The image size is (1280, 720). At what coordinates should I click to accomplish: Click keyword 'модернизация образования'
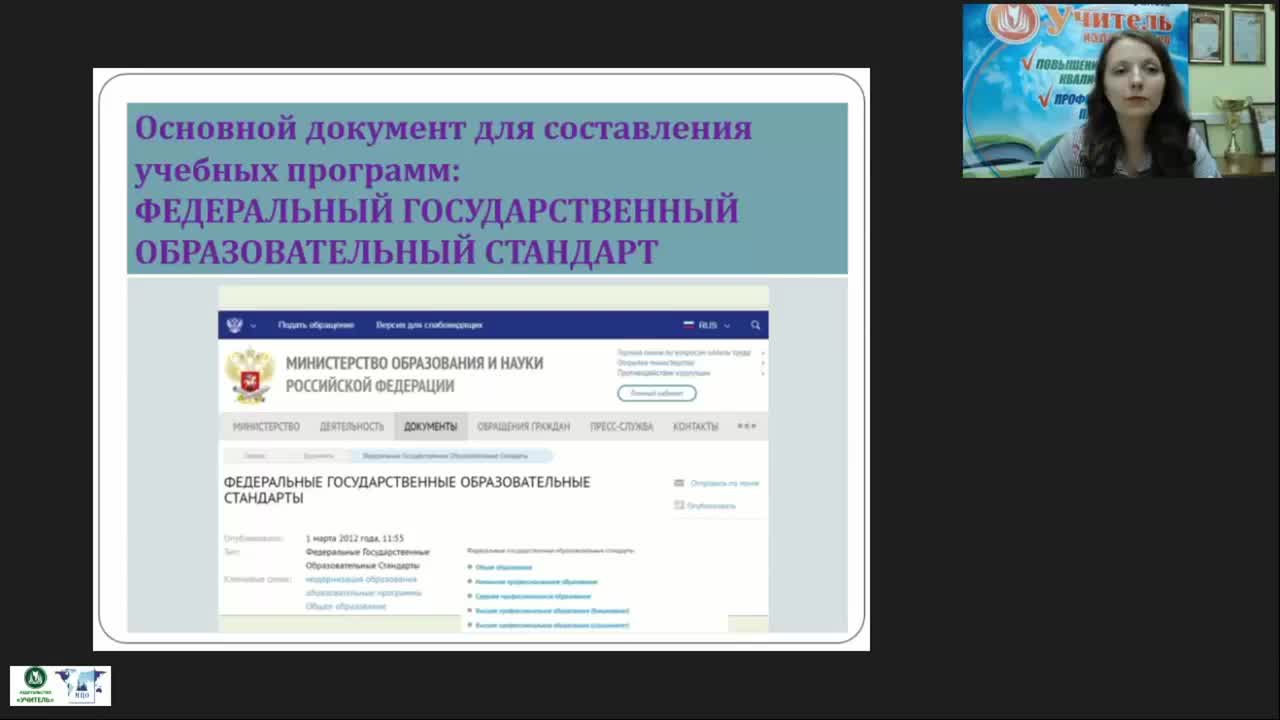tap(361, 579)
